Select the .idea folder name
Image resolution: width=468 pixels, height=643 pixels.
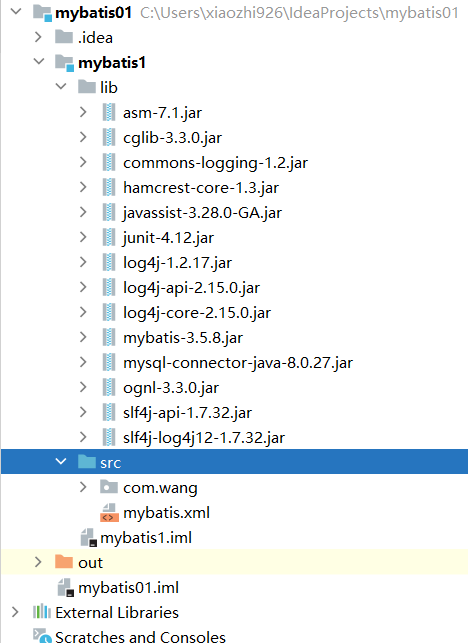click(95, 38)
